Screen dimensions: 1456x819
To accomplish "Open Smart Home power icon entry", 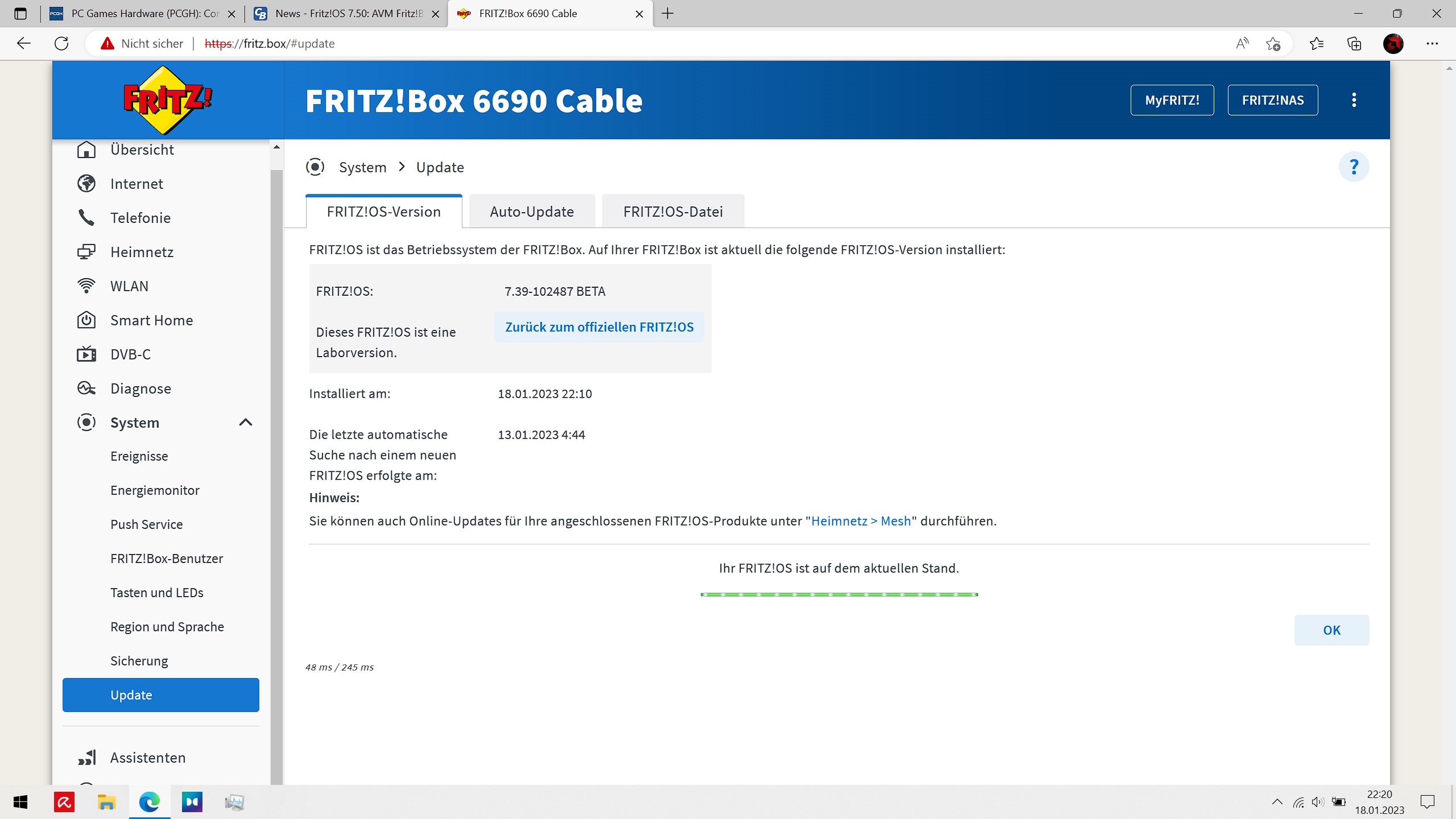I will click(86, 320).
